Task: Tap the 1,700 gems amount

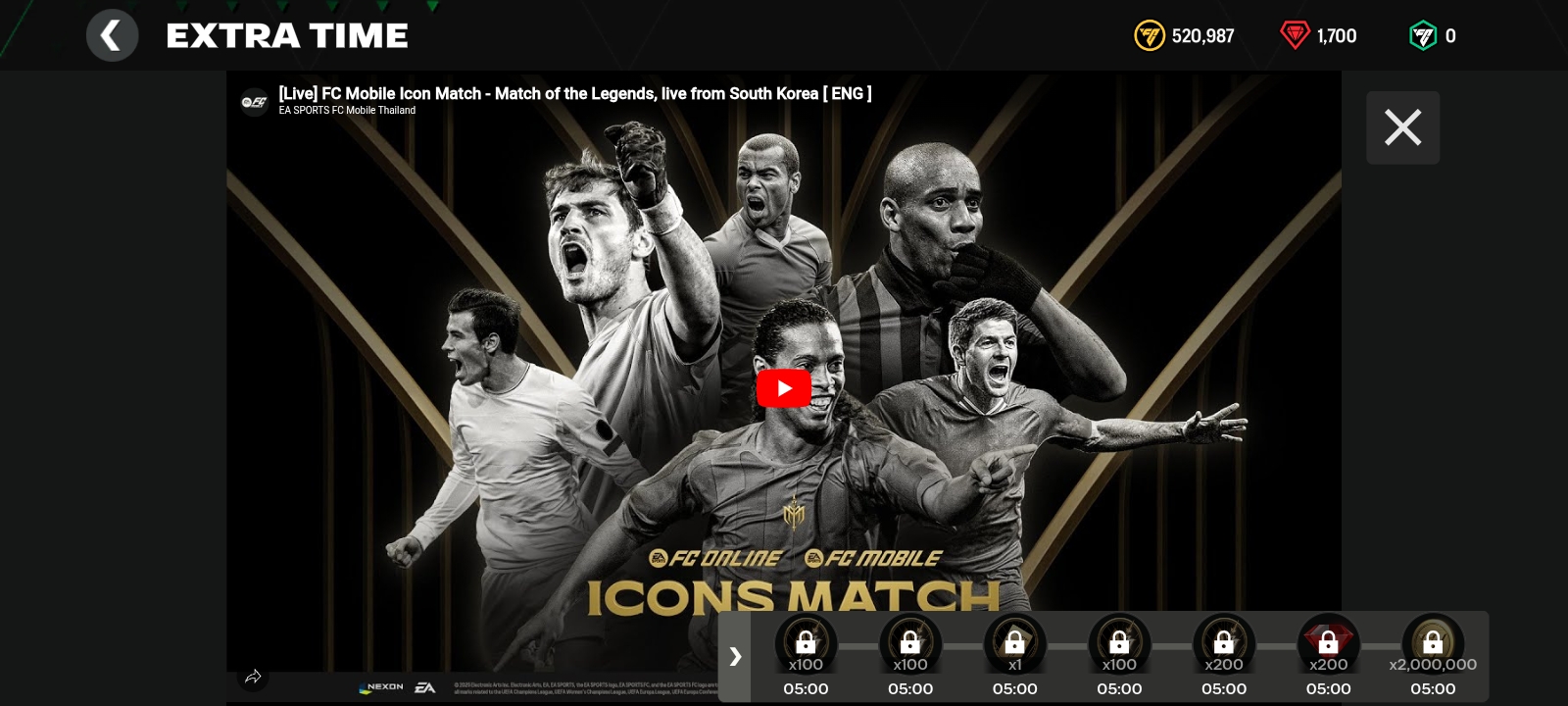Action: click(1337, 36)
